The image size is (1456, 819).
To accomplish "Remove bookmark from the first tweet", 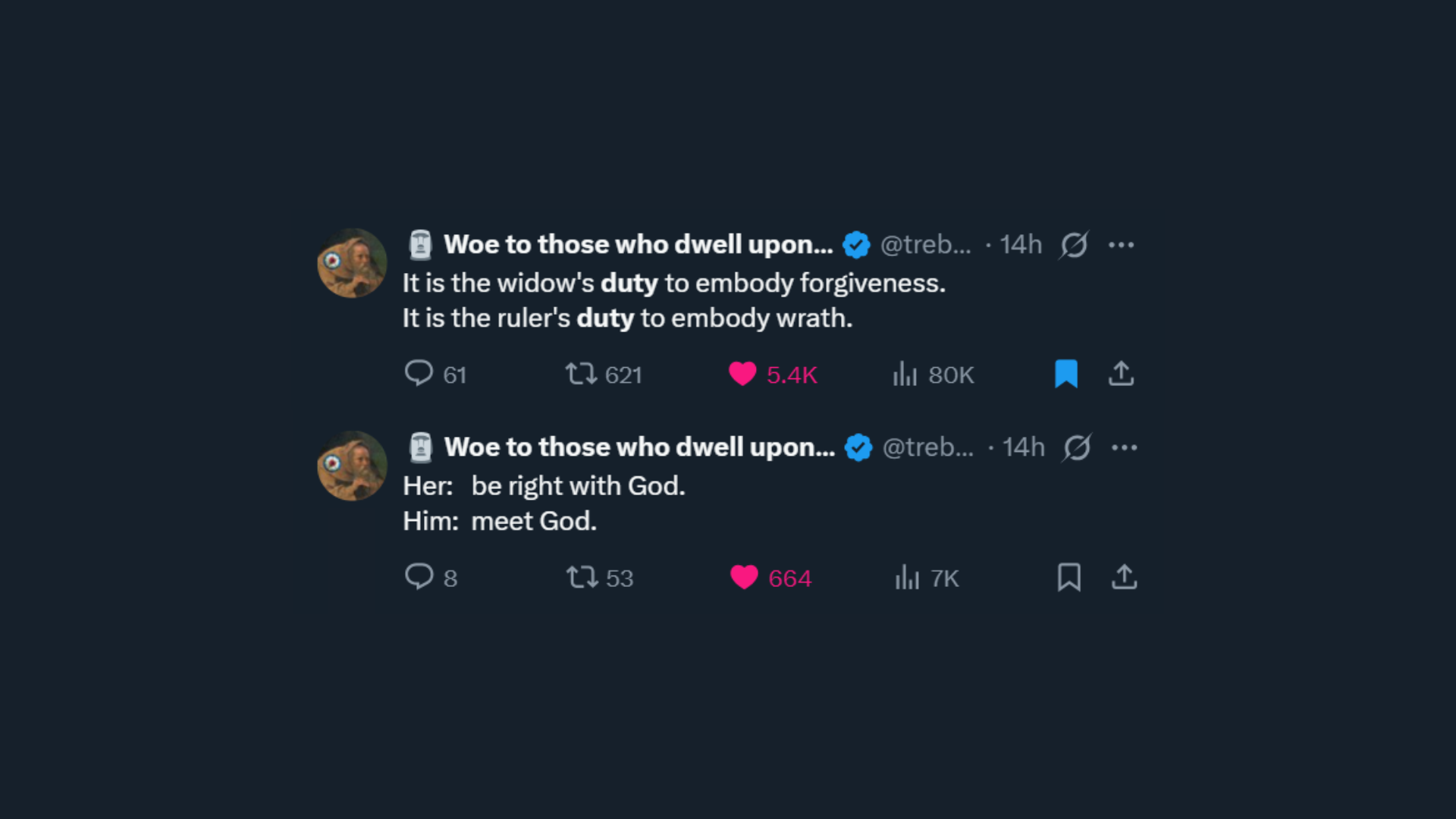I will 1066,374.
